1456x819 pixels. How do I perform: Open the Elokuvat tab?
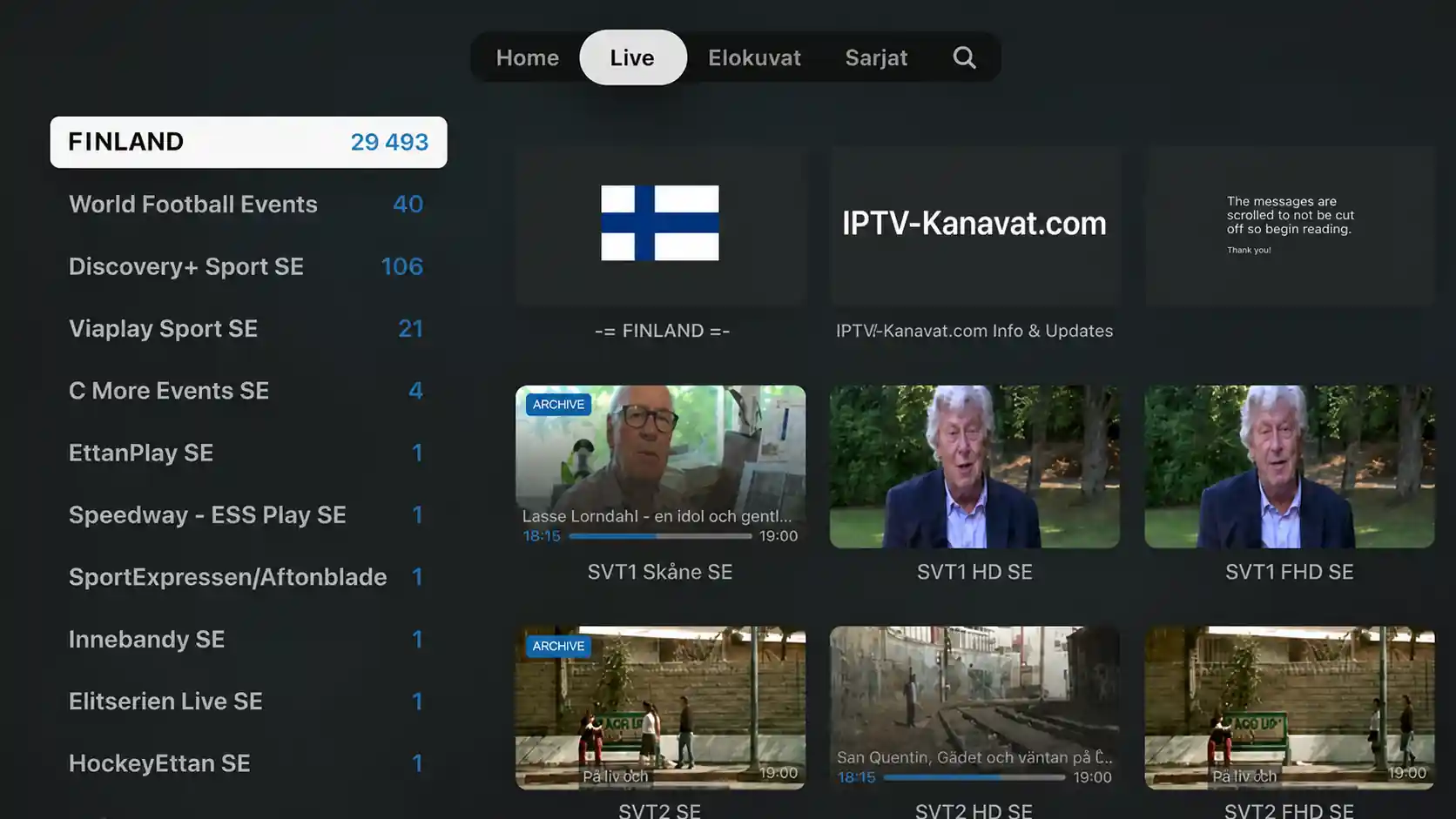point(754,57)
